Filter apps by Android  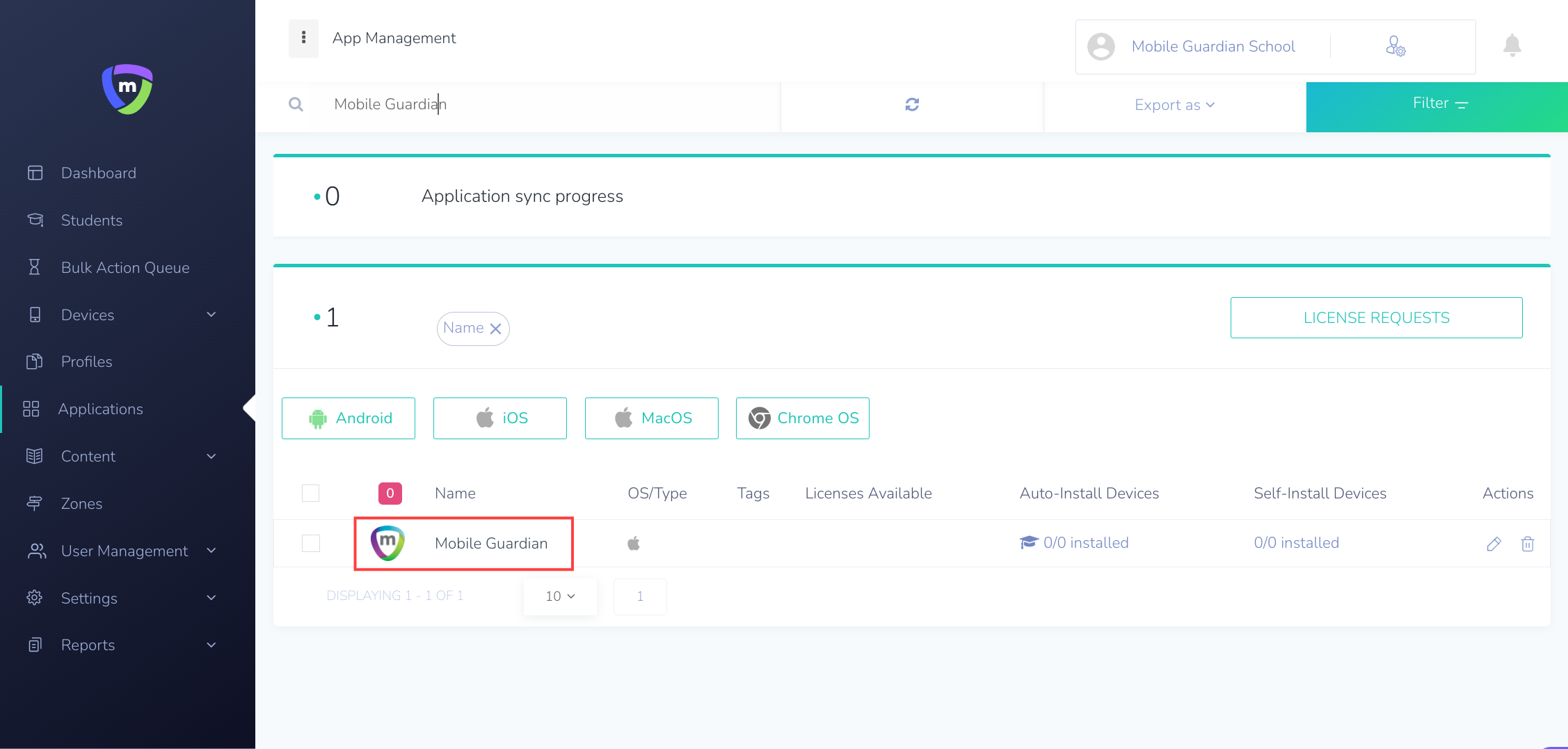[349, 418]
